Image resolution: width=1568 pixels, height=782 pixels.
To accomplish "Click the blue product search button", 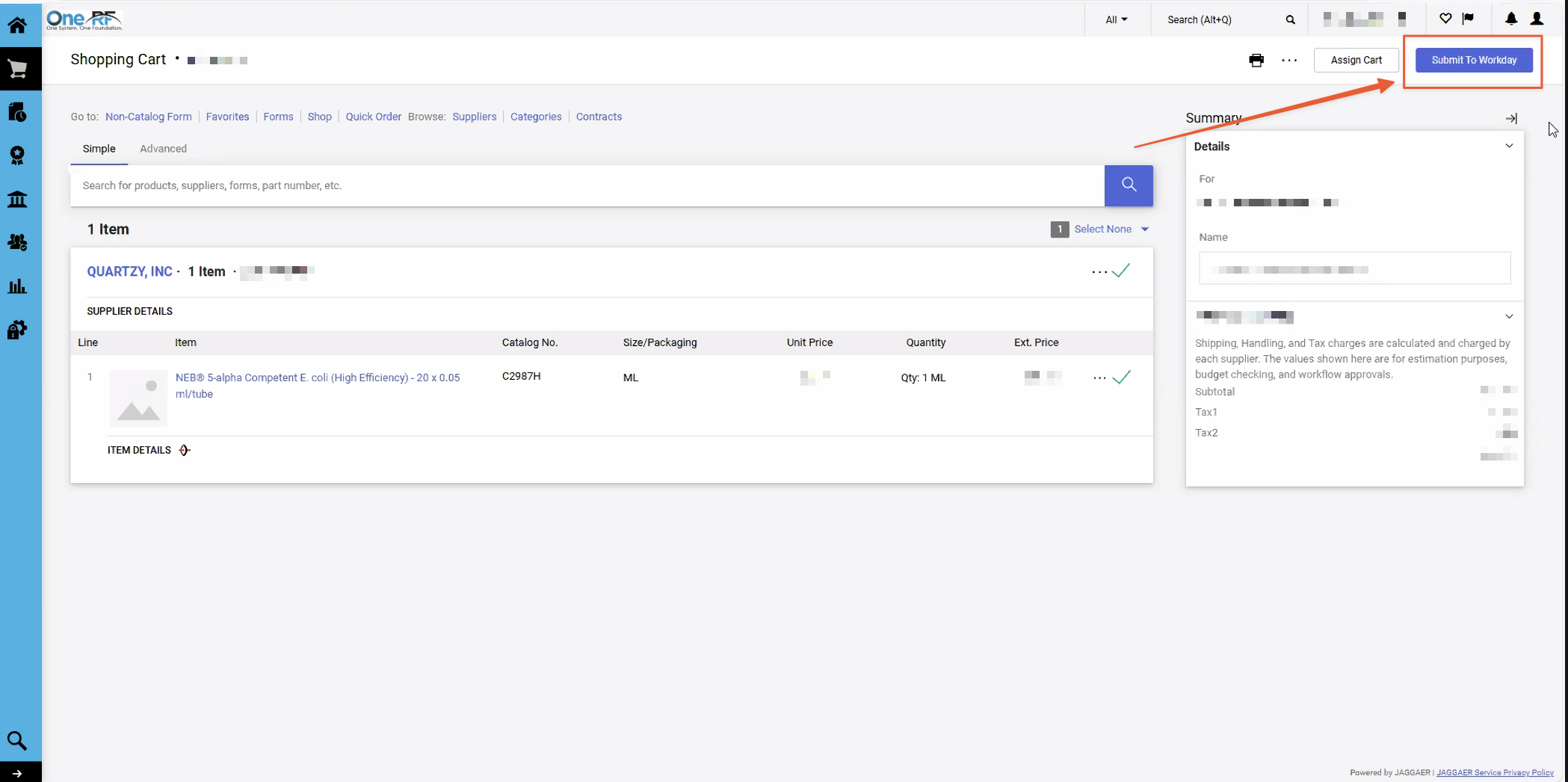I will 1129,185.
